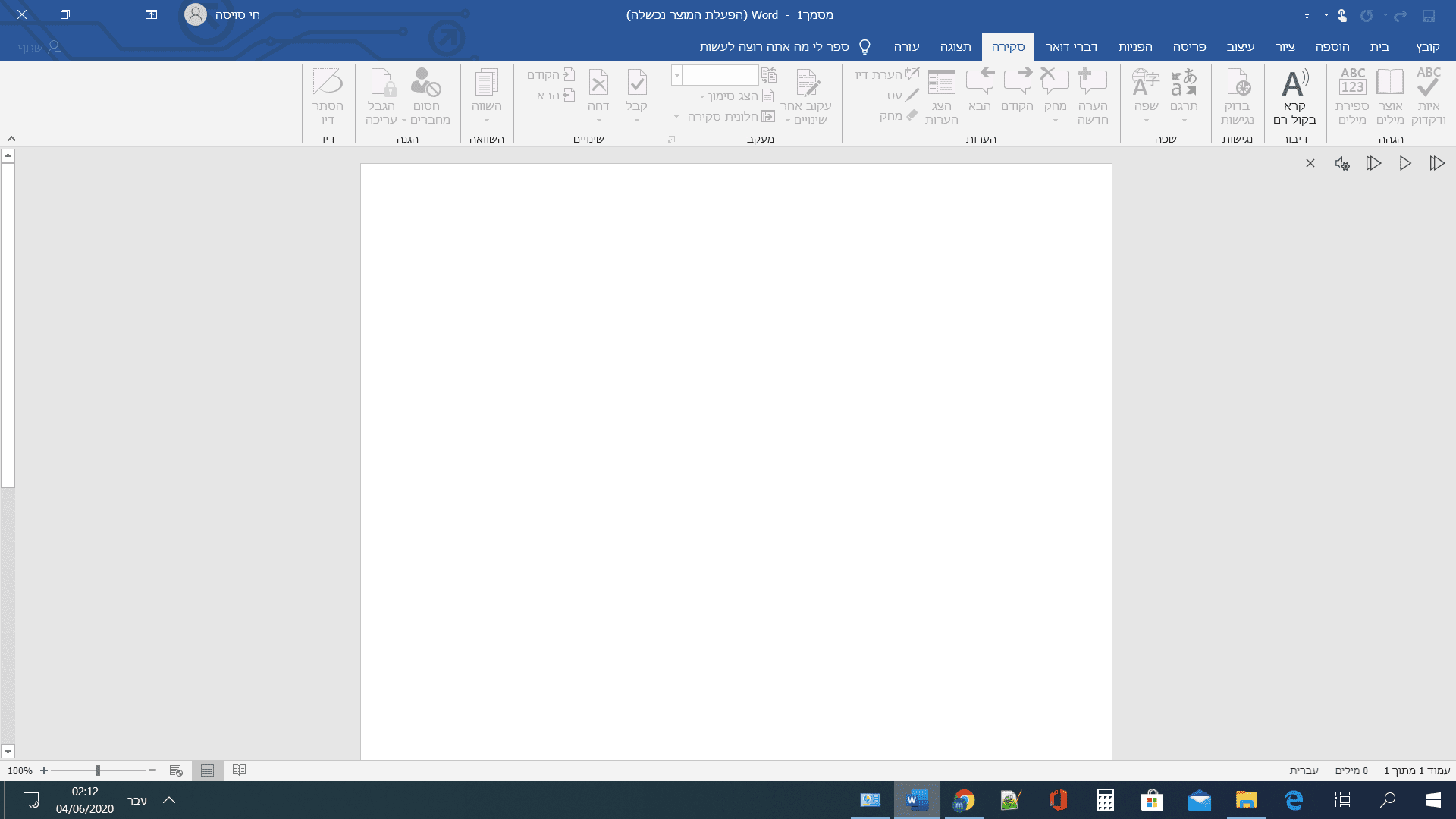Image resolution: width=1456 pixels, height=819 pixels.
Task: Switch to Read Mode view in status bar
Action: tap(240, 770)
